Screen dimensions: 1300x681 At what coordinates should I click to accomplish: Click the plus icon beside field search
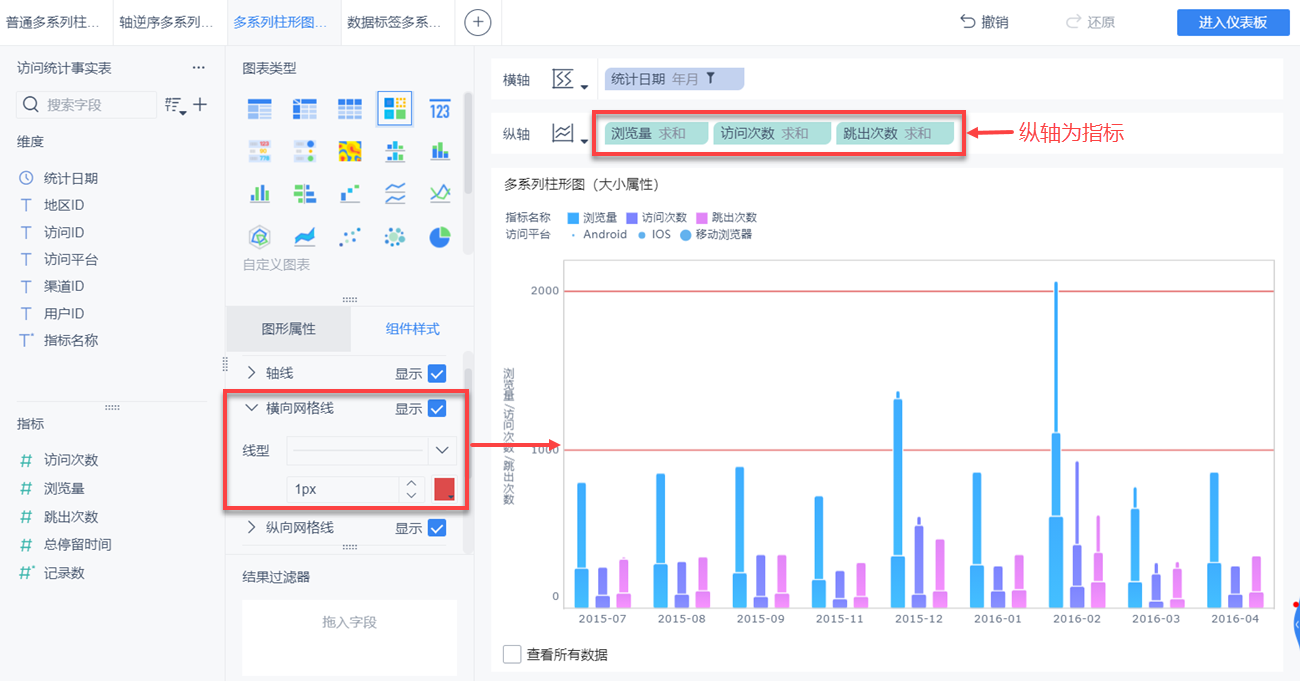[200, 104]
